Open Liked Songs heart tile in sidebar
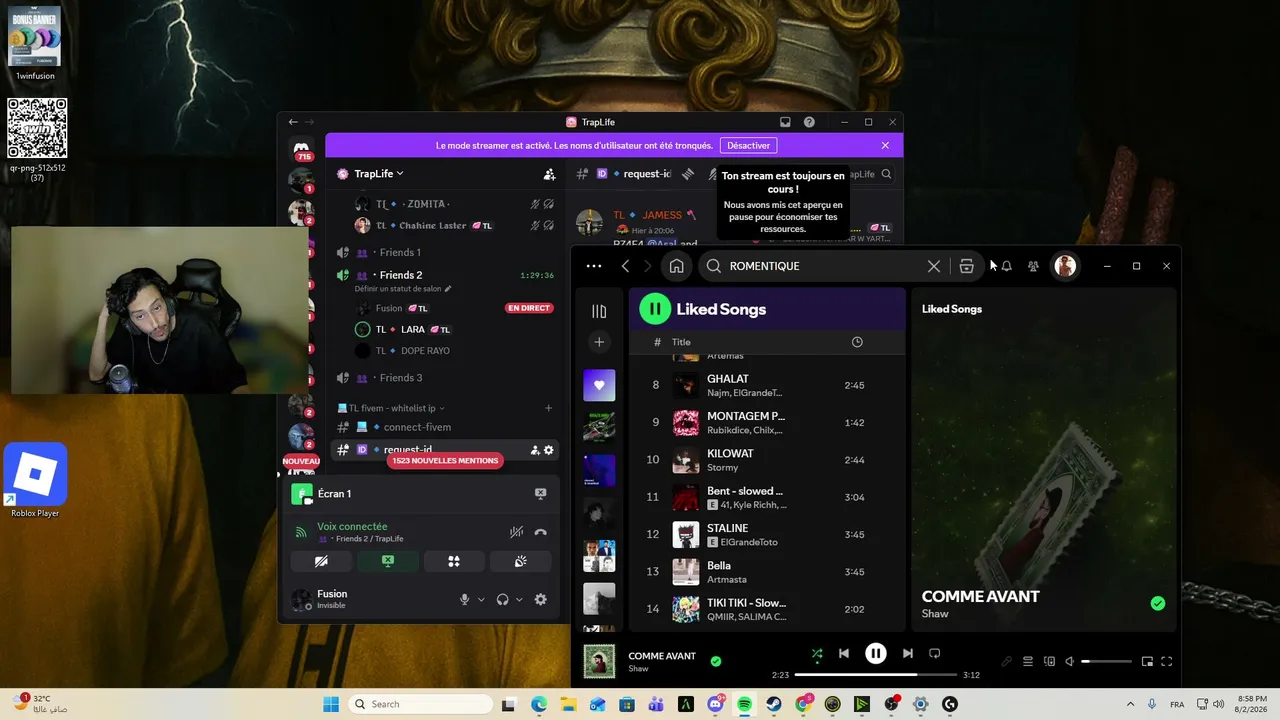The image size is (1280, 720). coord(599,385)
